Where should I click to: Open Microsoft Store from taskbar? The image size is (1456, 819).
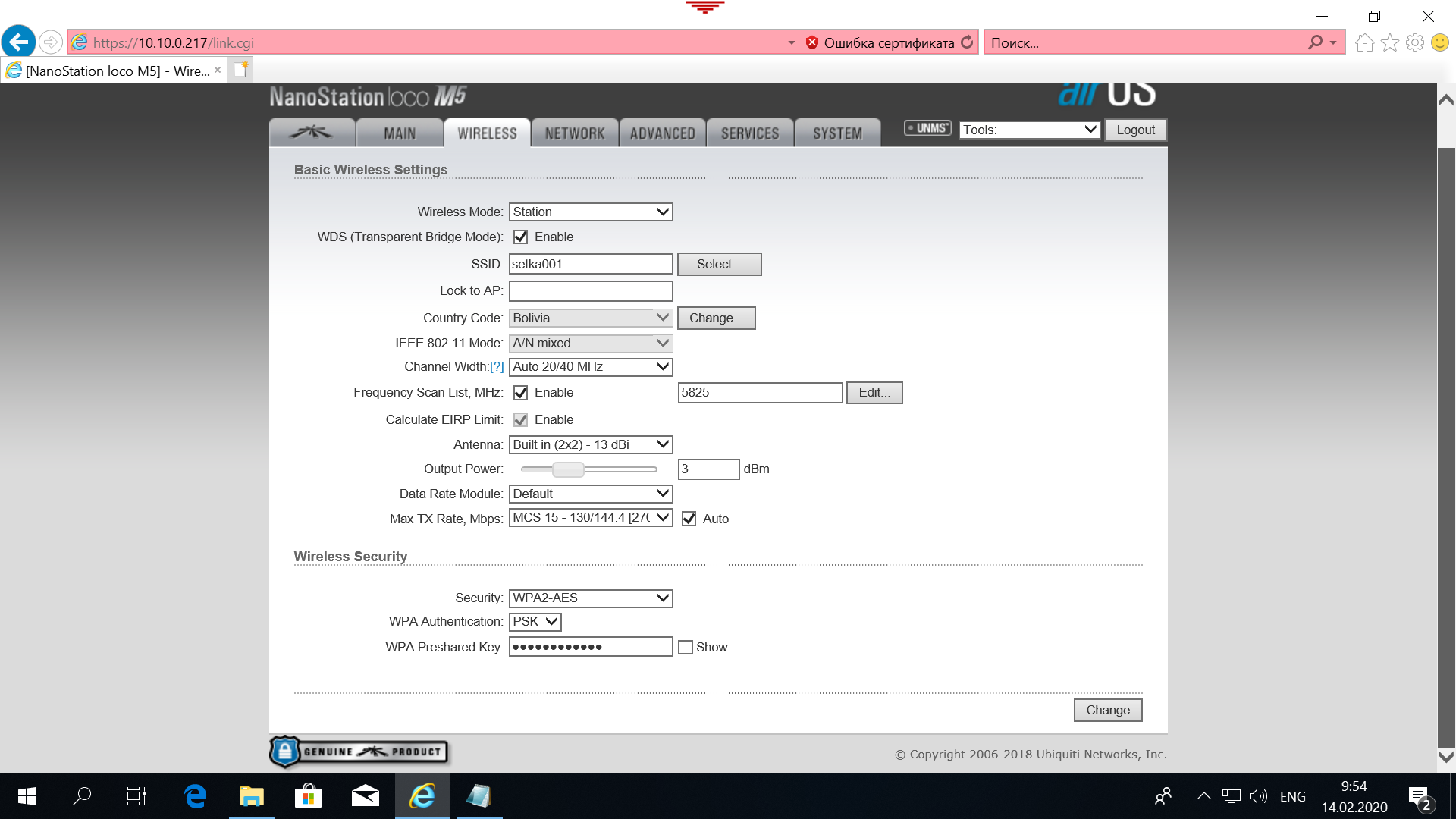[x=308, y=796]
